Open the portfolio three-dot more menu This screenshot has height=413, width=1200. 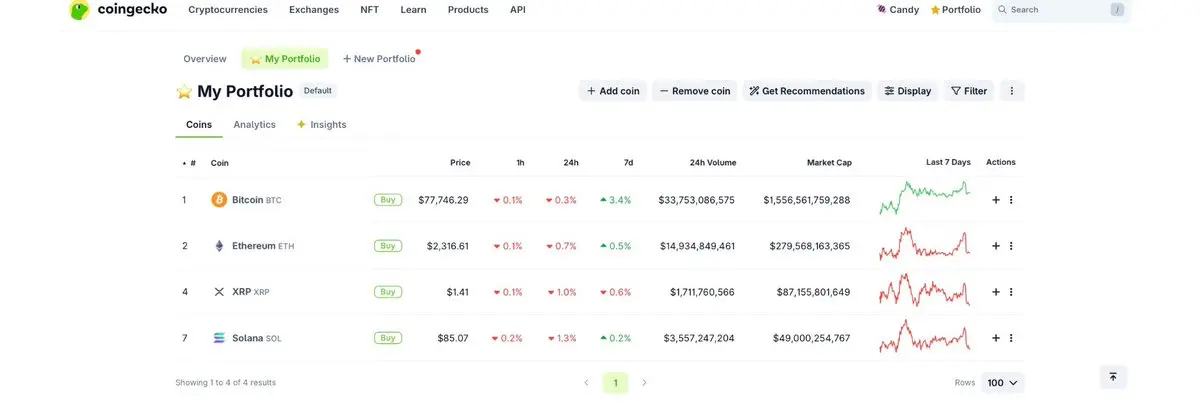1011,91
